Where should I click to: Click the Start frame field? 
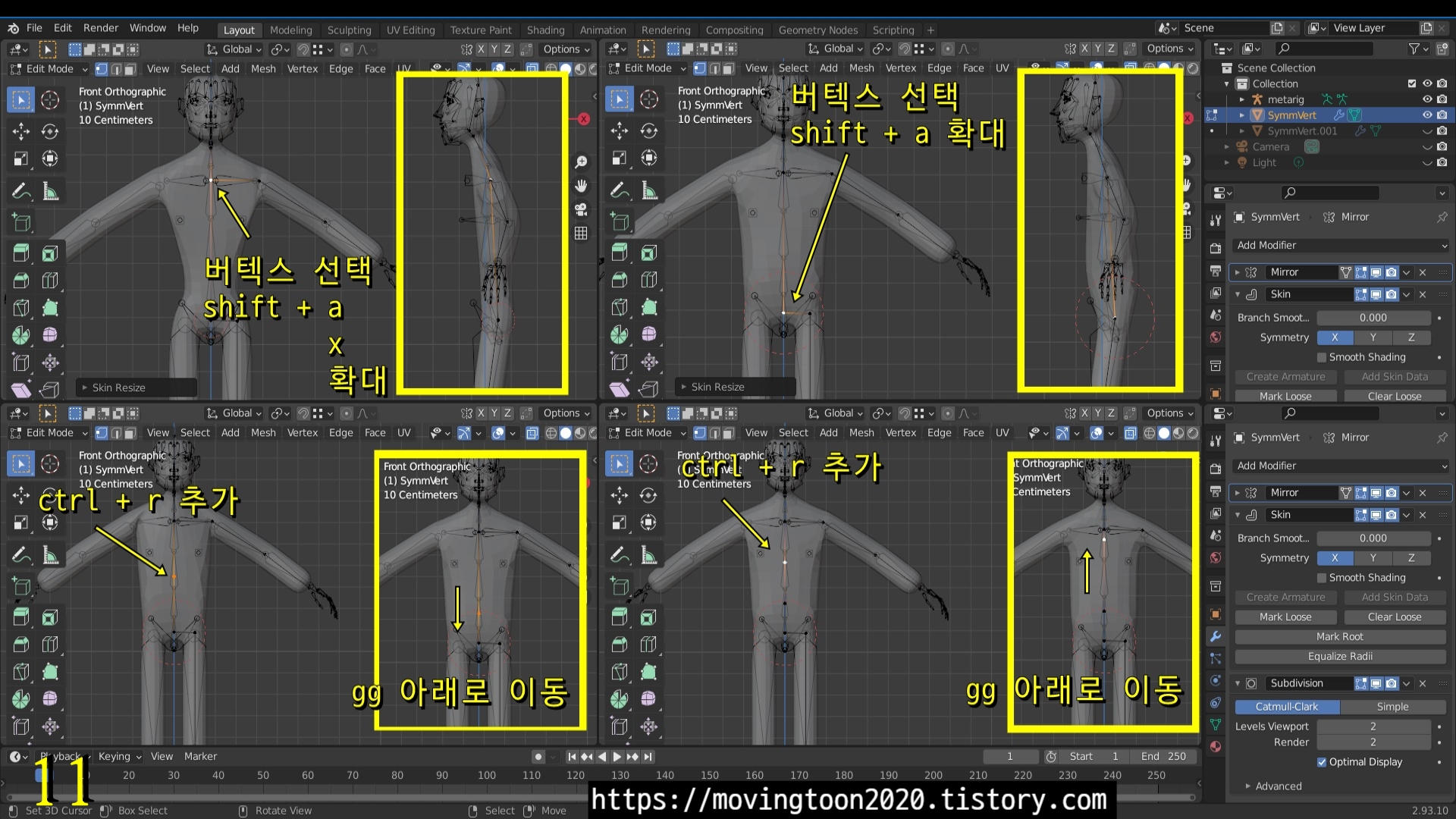pyautogui.click(x=1094, y=757)
